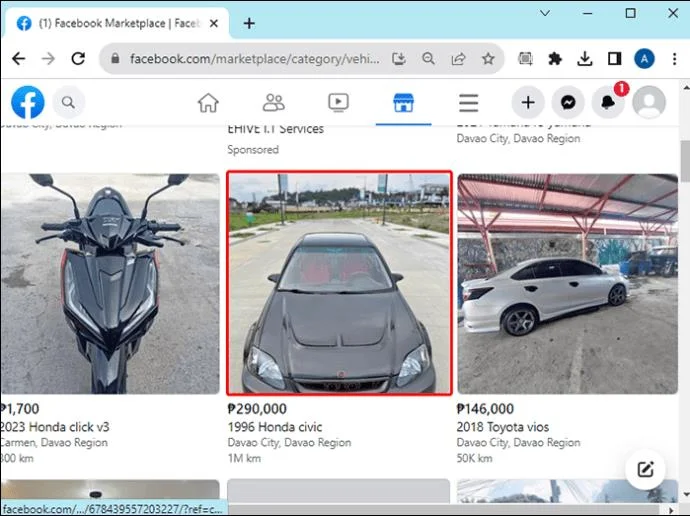690x516 pixels.
Task: Click the ₱146,000 price
Action: pos(485,409)
